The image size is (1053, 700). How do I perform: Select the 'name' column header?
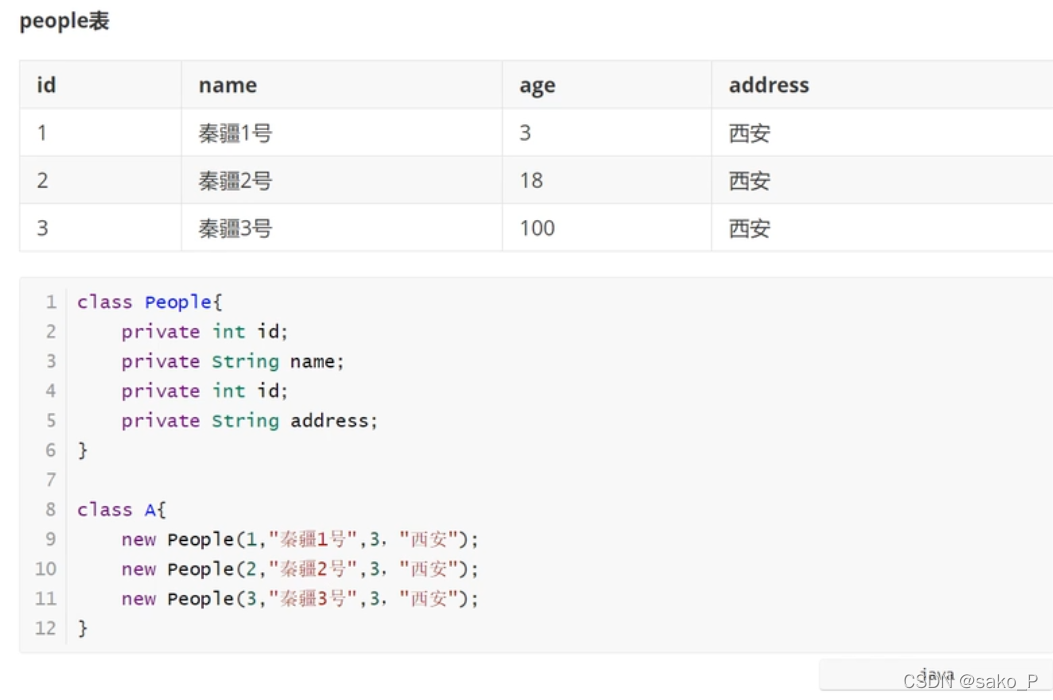click(x=227, y=85)
